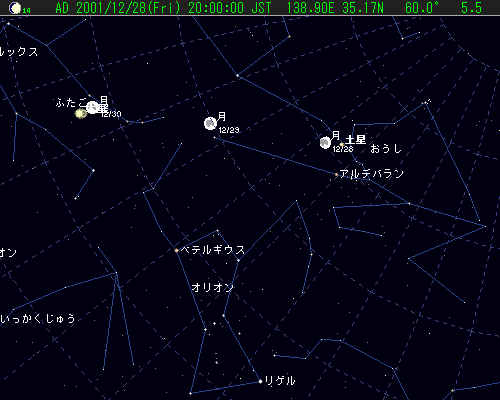Screen dimensions: 500x400
Task: Click the 60.0° field of view value
Action: tap(422, 8)
